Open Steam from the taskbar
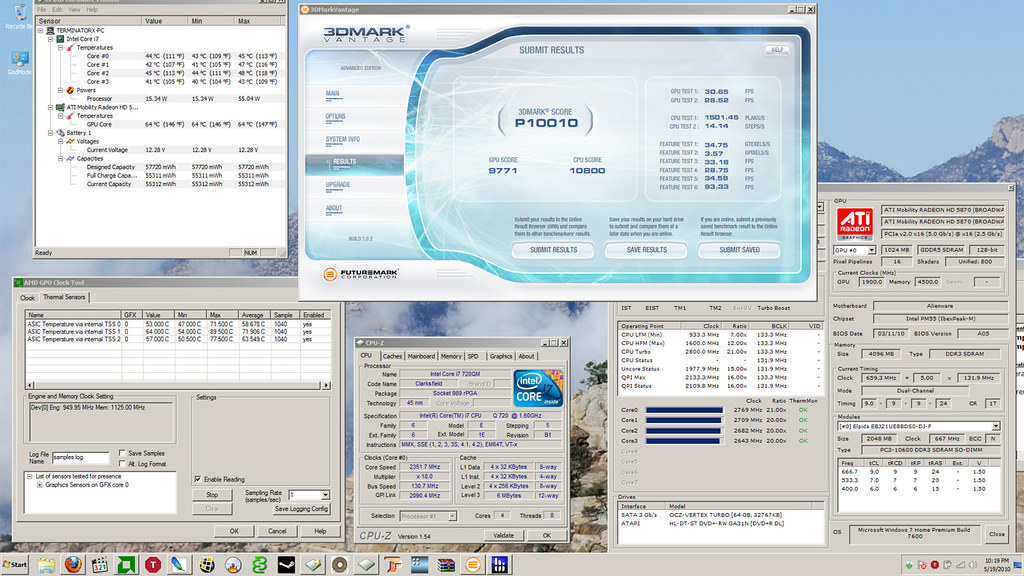Viewport: 1024px width, 576px height. (x=286, y=565)
